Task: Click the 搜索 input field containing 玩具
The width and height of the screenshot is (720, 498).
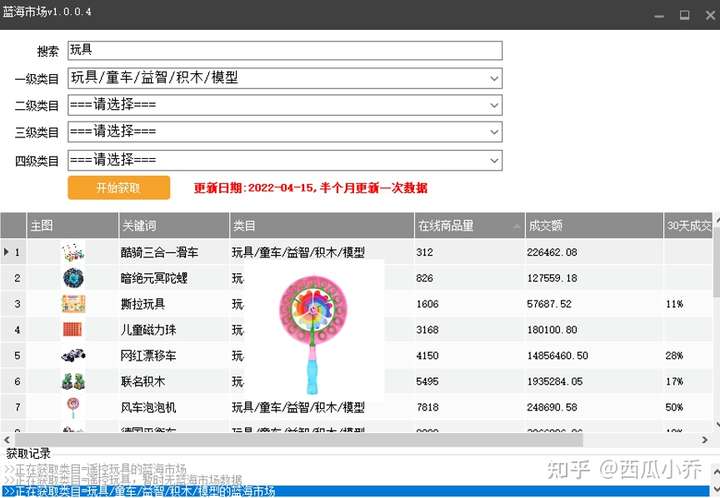Action: [285, 50]
